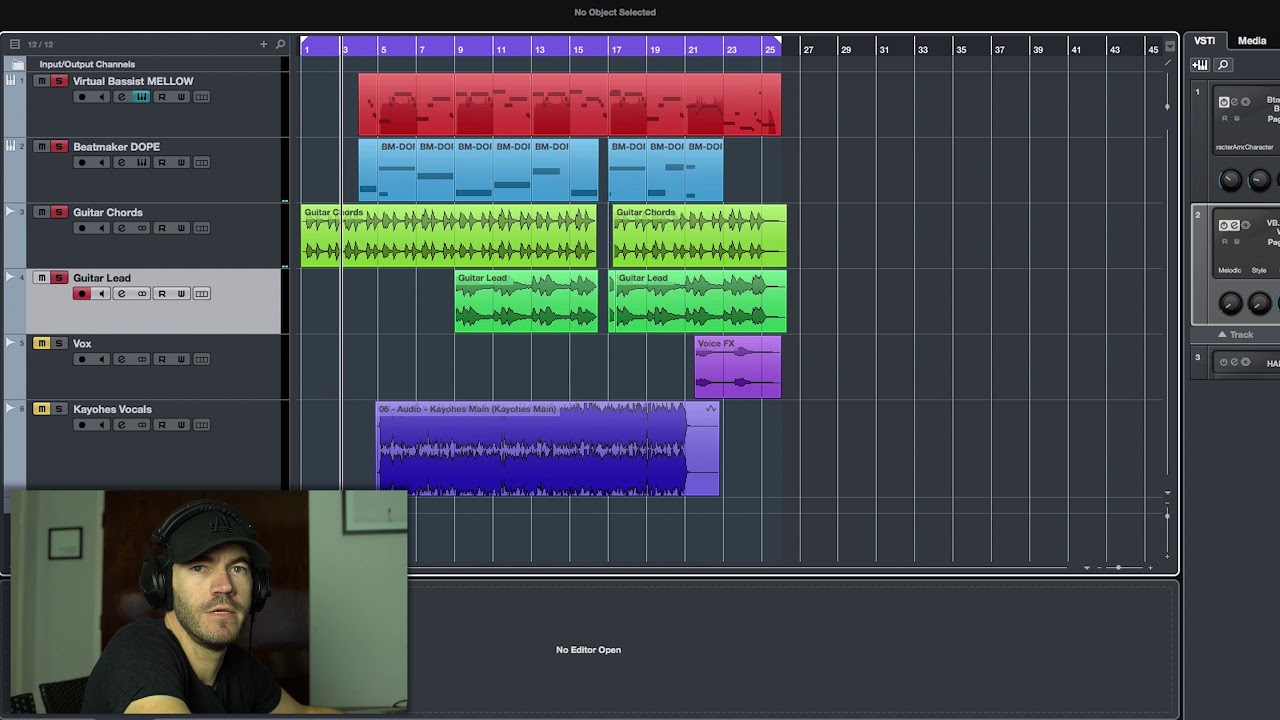
Task: Enable monitor speaker on Guitar Lead track
Action: (101, 294)
